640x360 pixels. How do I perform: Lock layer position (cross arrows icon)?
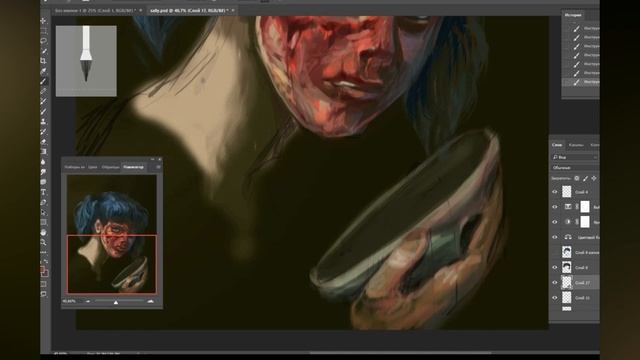594,178
